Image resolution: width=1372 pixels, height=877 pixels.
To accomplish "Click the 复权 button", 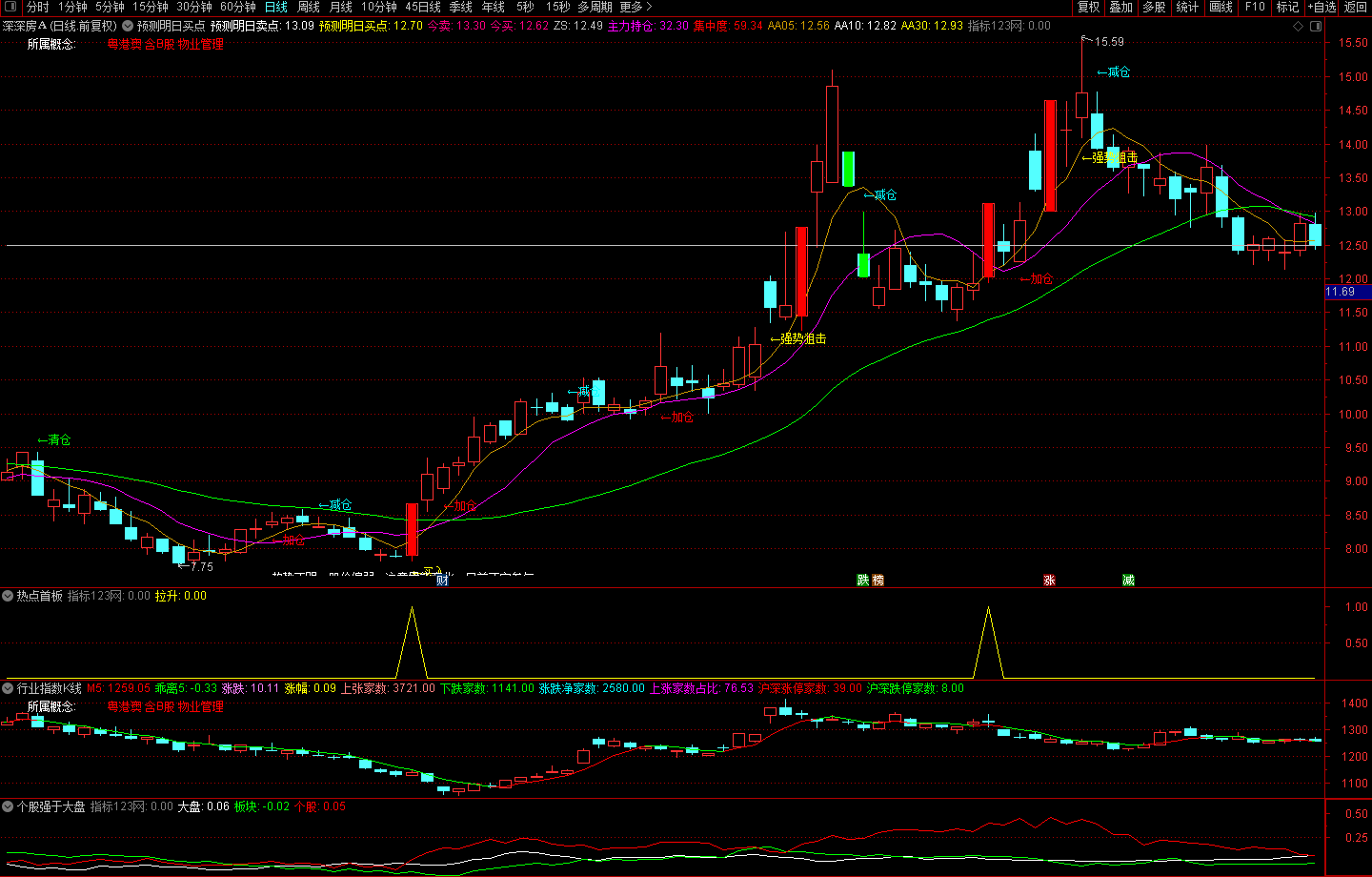I will point(1088,8).
